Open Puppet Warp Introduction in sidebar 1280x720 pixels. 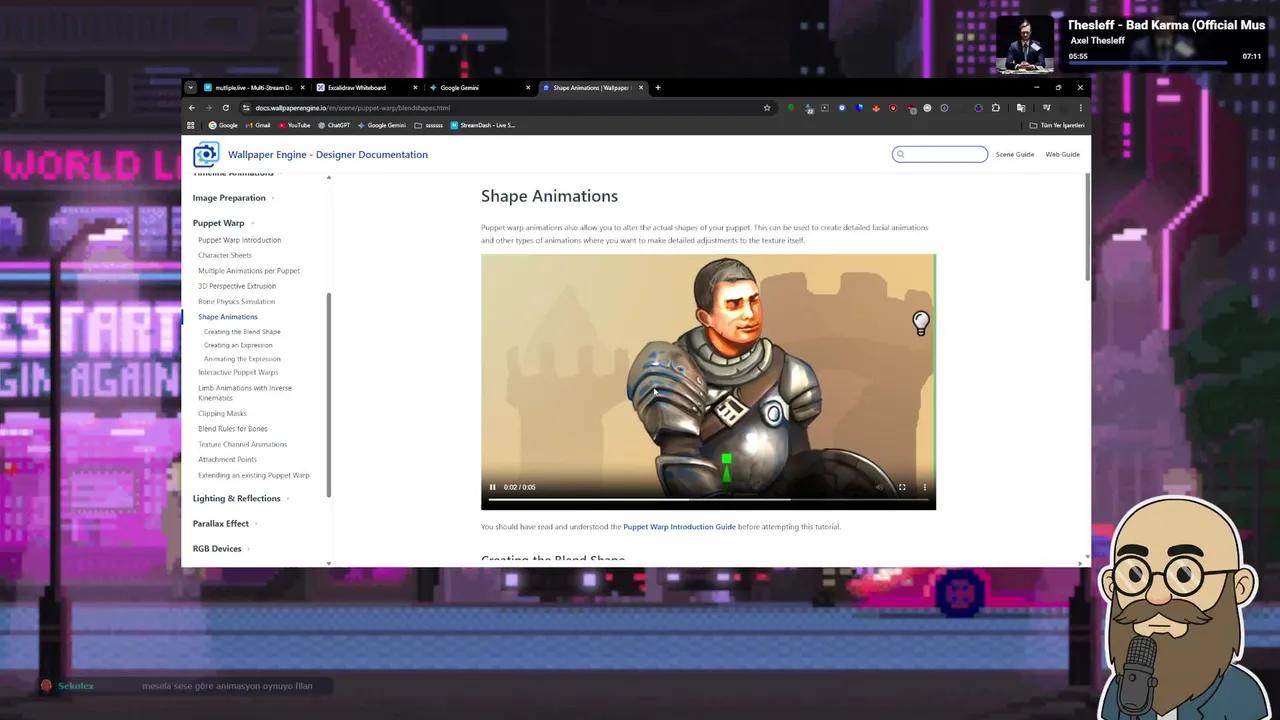pyautogui.click(x=239, y=240)
